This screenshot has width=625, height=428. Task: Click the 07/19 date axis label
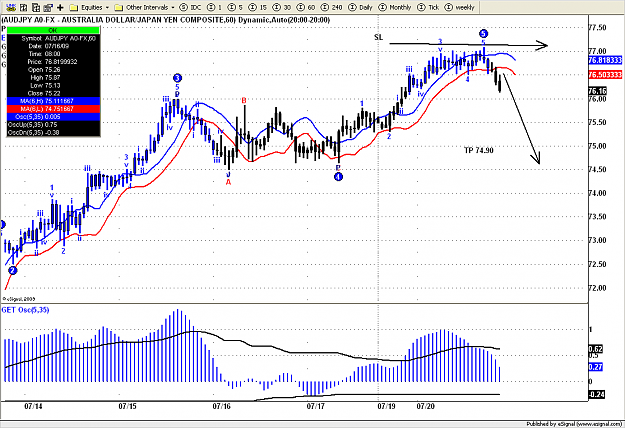pyautogui.click(x=386, y=406)
